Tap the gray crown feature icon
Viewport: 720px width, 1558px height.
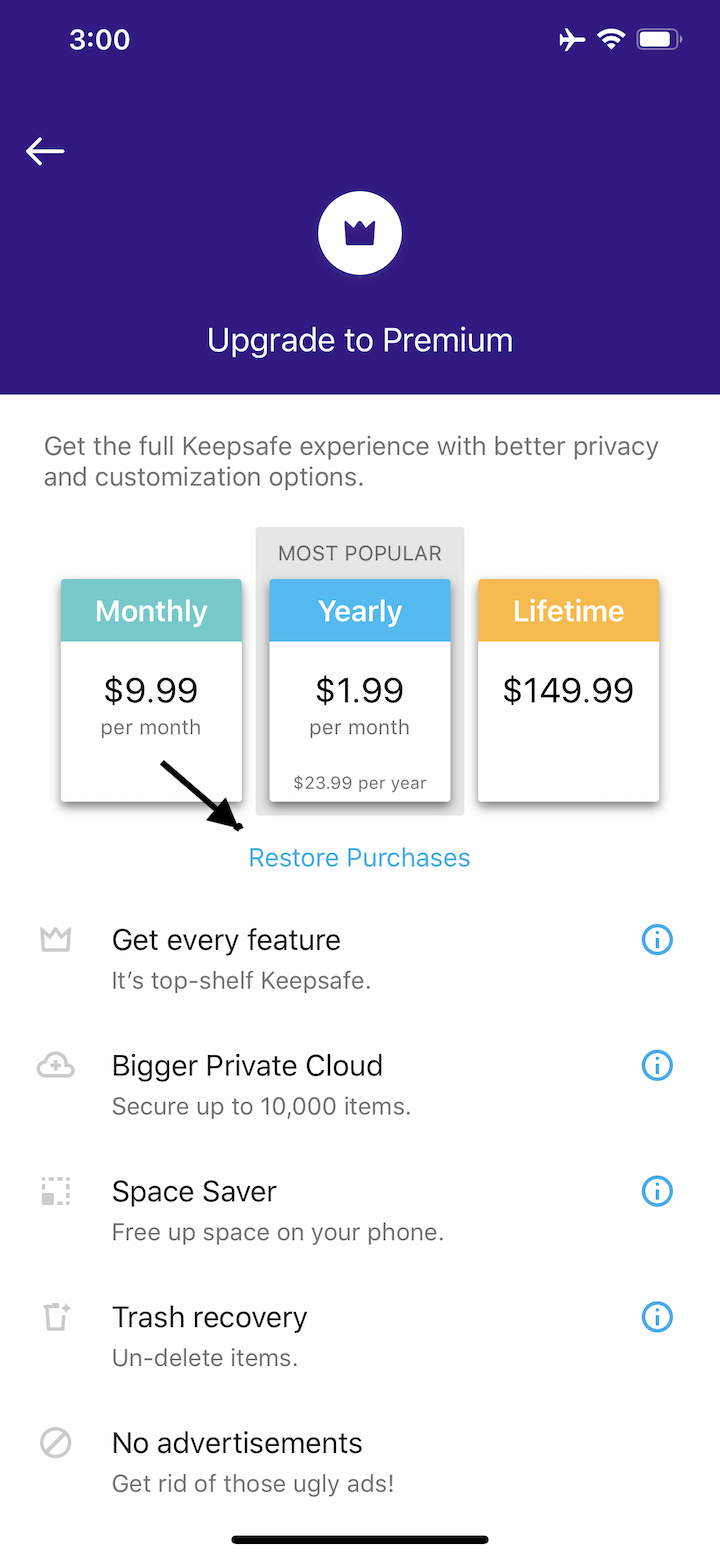coord(56,940)
